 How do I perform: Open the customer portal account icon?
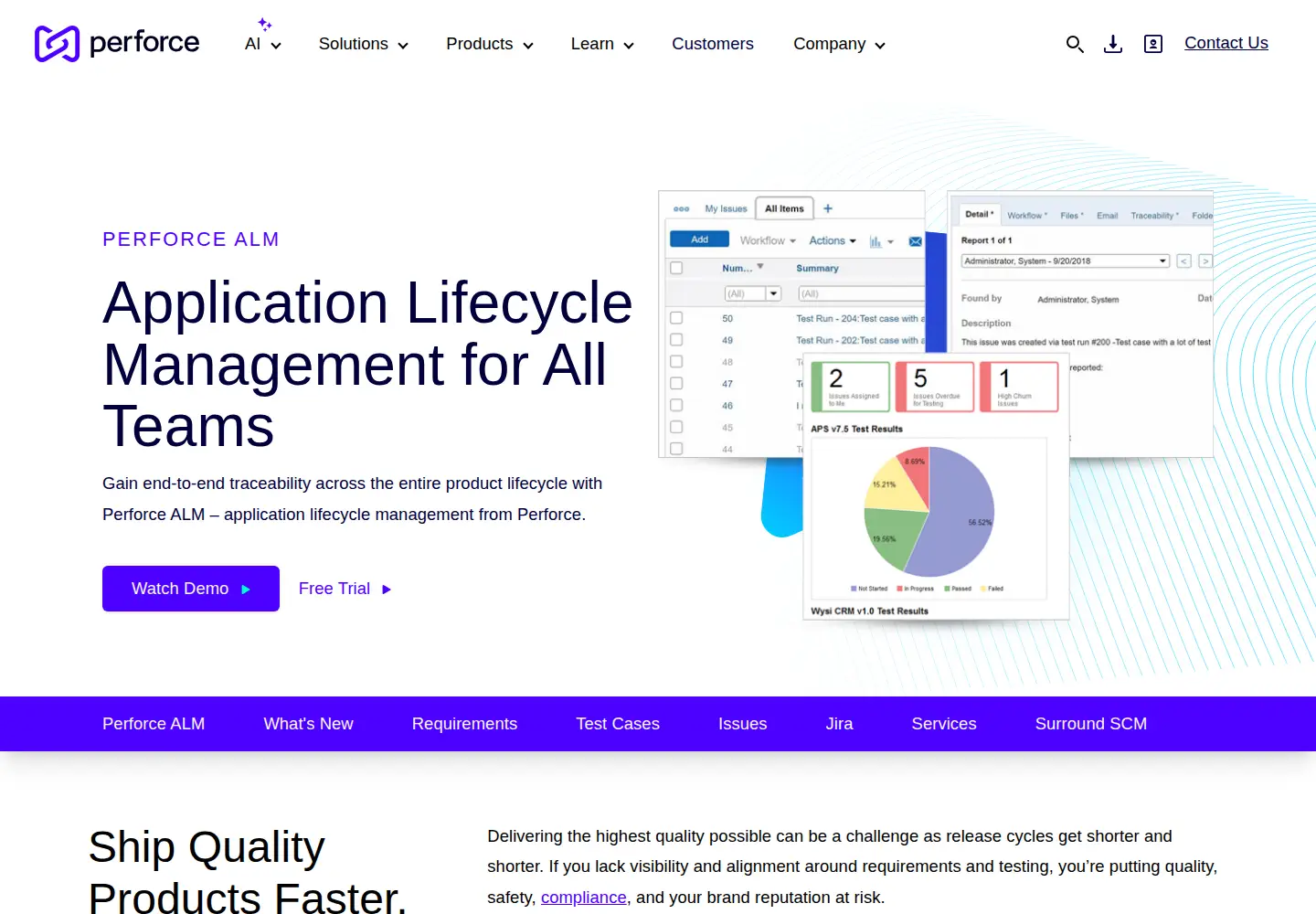(1153, 44)
